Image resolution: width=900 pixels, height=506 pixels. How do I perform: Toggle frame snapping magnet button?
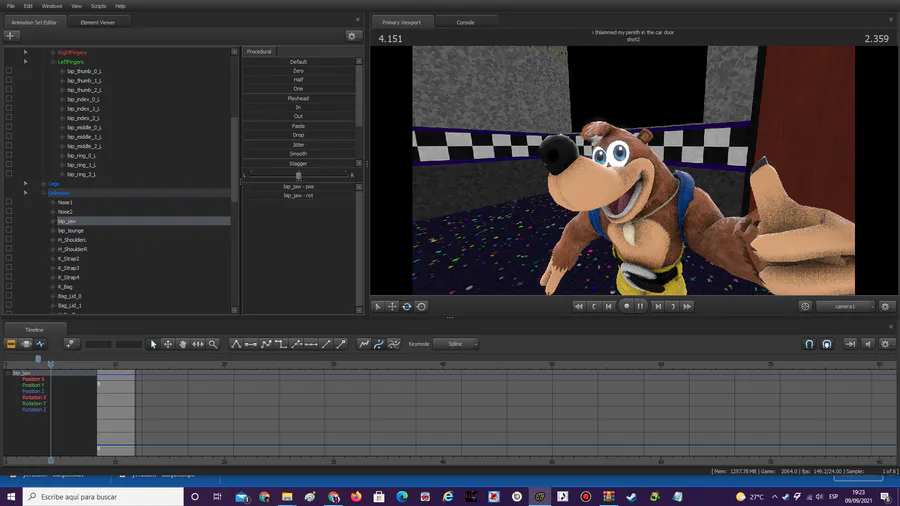pyautogui.click(x=827, y=344)
